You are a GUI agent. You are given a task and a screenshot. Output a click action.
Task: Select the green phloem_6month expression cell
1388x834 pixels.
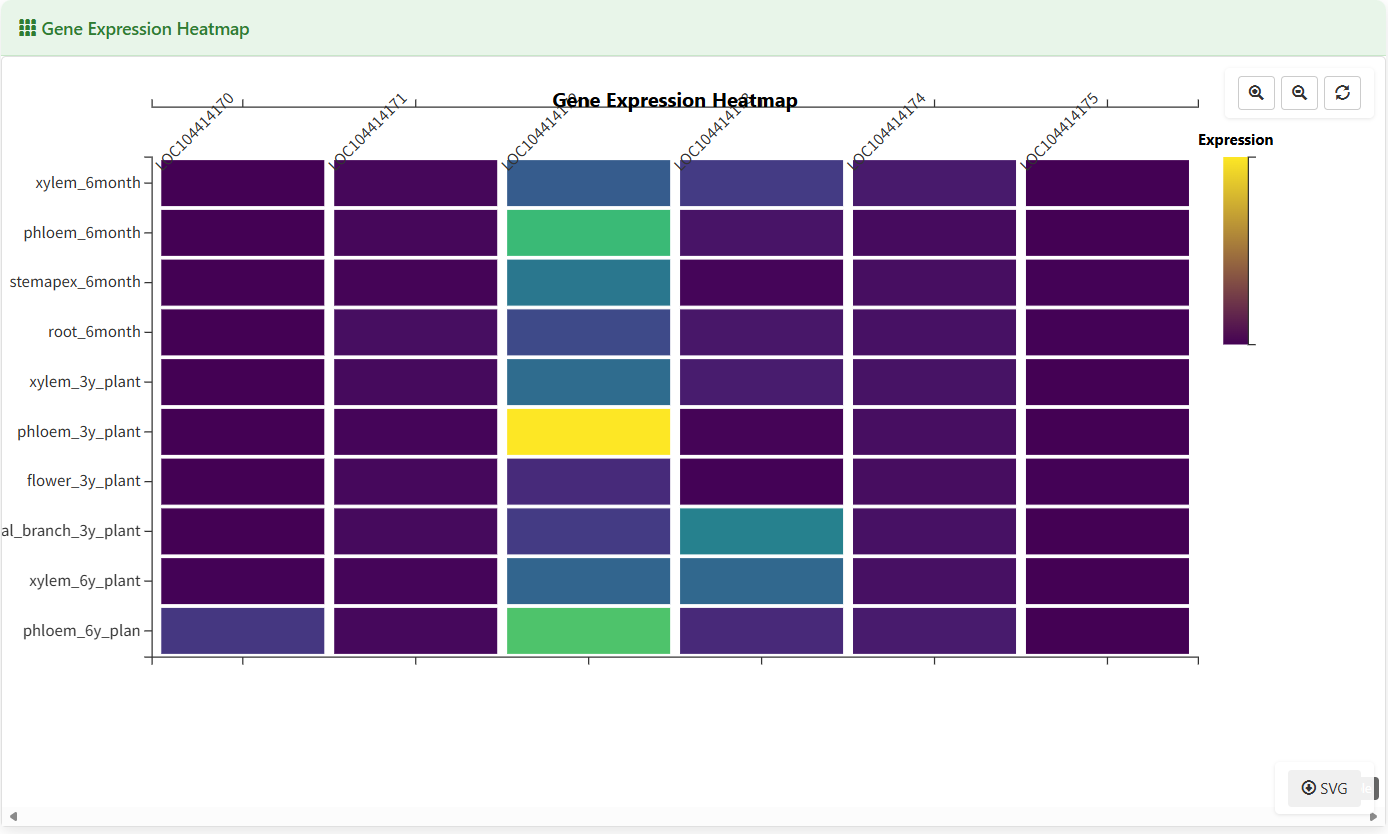click(x=588, y=232)
